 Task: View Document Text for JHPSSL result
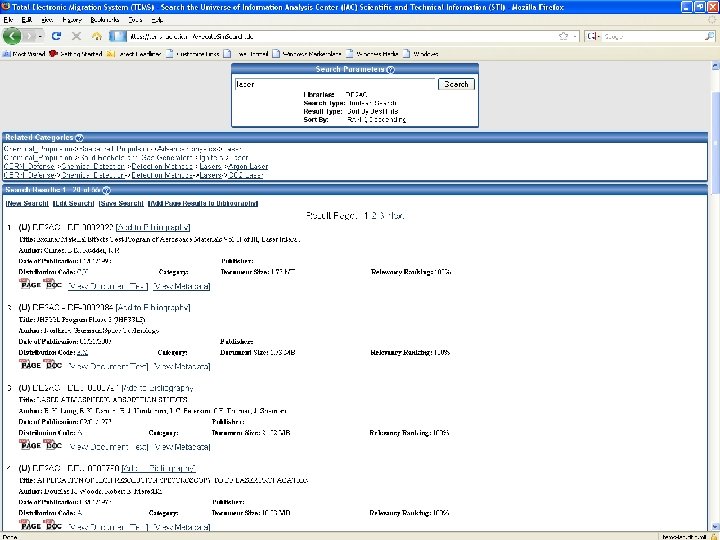(x=108, y=366)
